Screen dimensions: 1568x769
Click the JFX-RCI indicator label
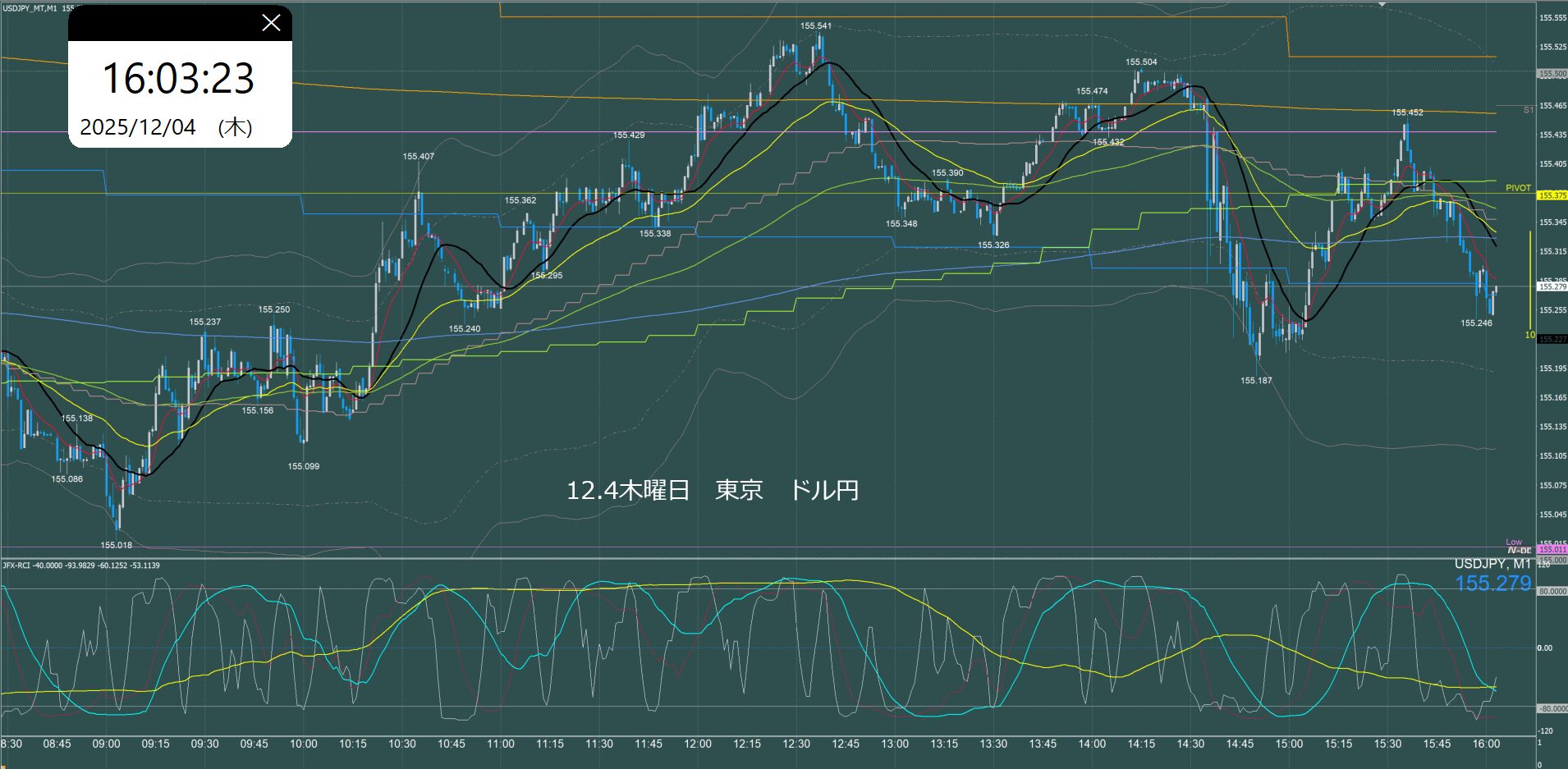tap(80, 565)
